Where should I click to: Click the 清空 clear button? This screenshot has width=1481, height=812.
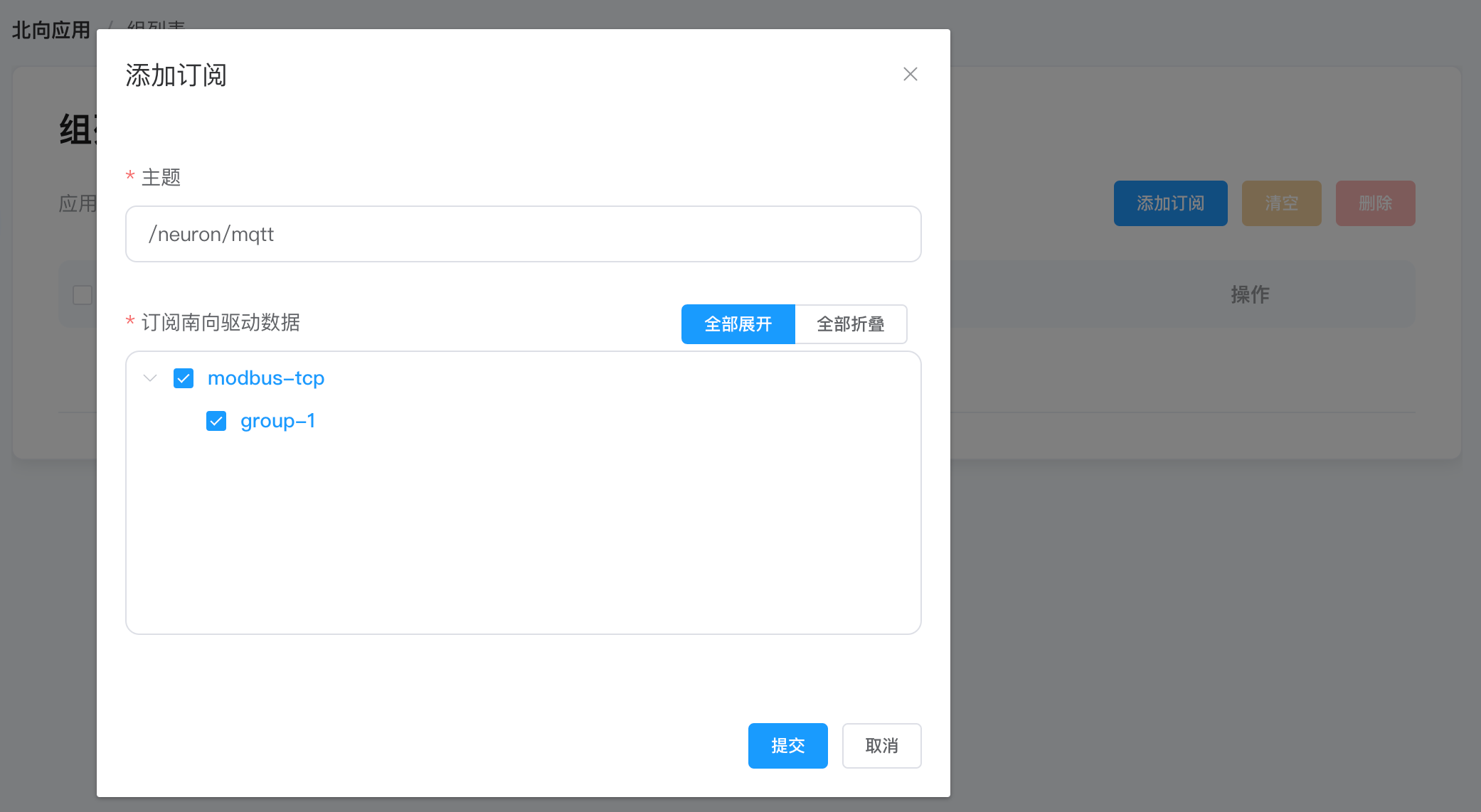(x=1281, y=203)
